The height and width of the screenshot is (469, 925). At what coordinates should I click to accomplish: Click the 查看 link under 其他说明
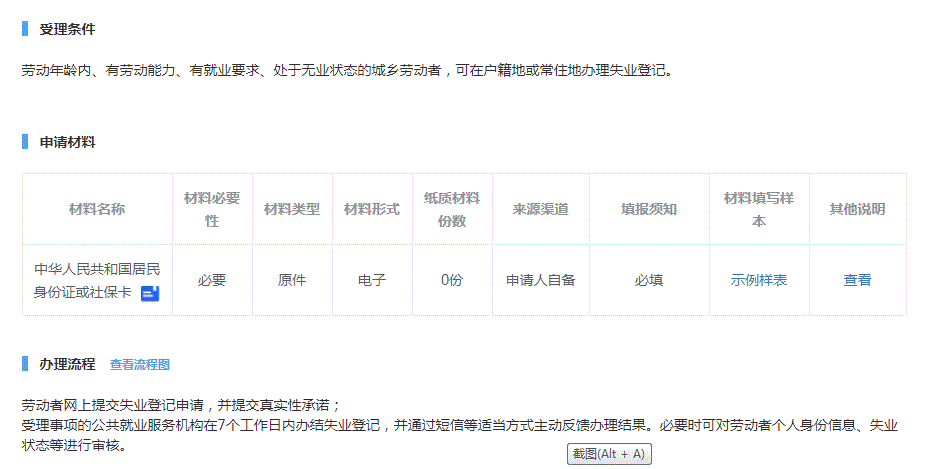tap(857, 280)
